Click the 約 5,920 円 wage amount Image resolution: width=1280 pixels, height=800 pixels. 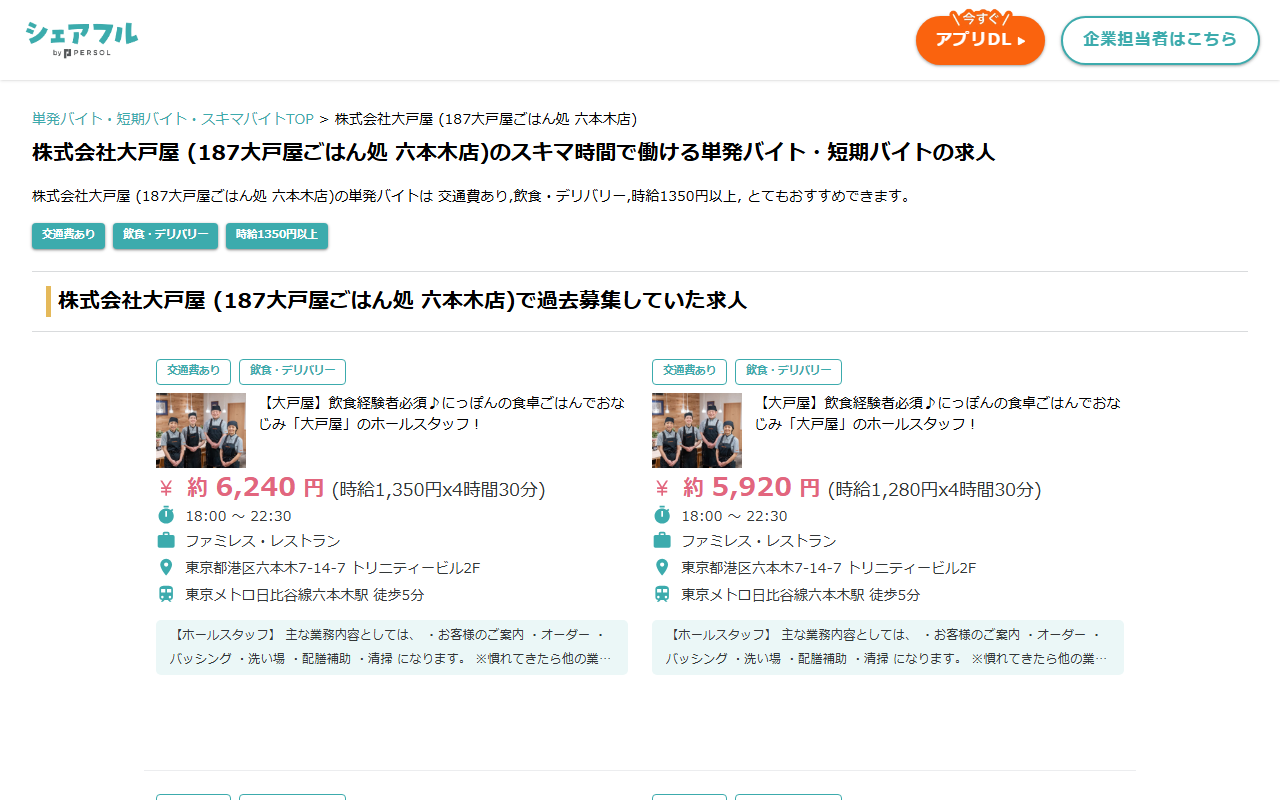tap(751, 488)
